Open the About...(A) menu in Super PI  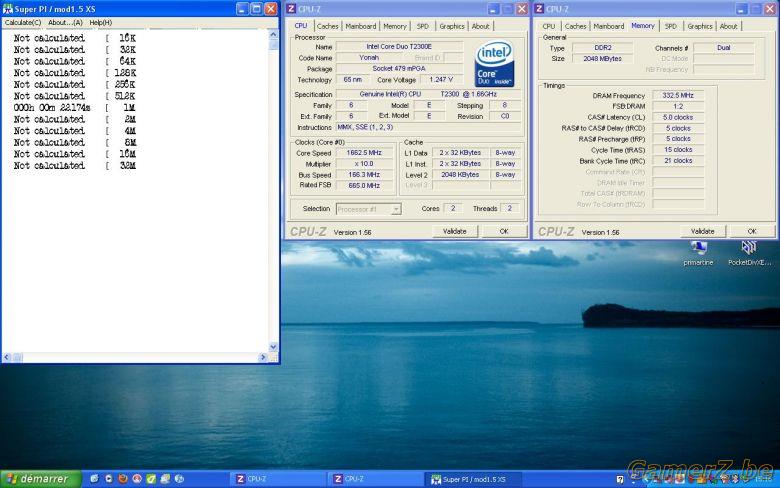pyautogui.click(x=65, y=23)
